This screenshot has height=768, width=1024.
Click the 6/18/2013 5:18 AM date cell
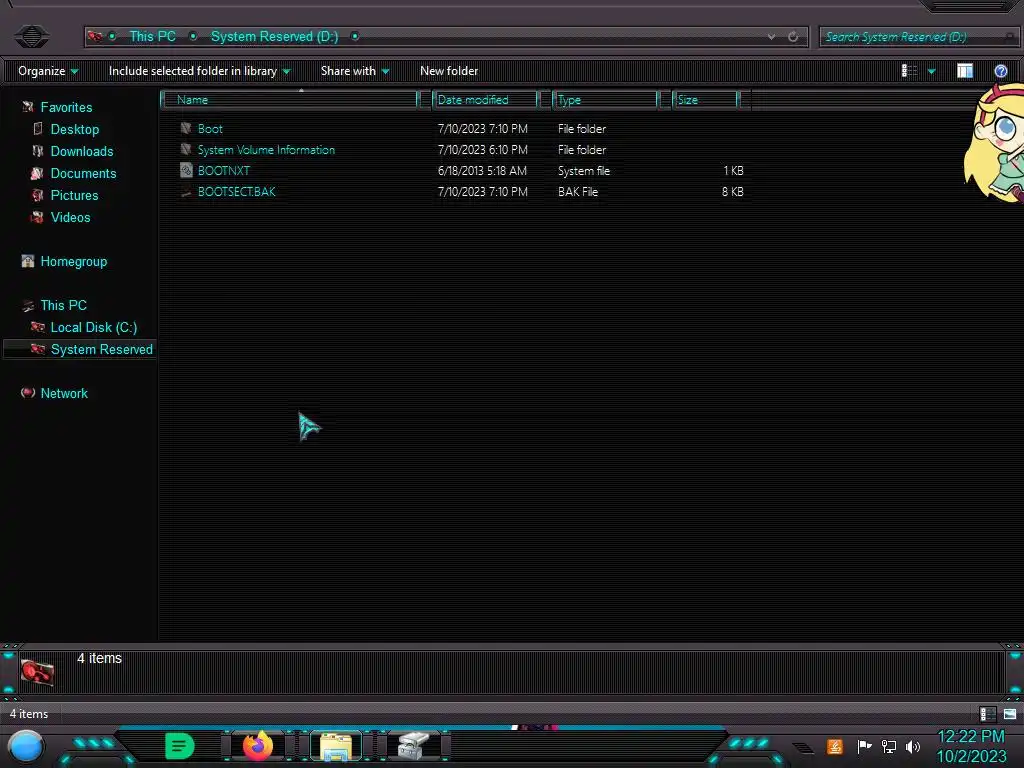pyautogui.click(x=482, y=170)
